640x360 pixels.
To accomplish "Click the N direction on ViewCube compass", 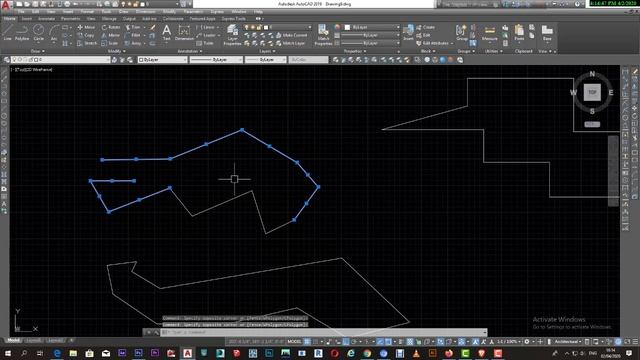I will tap(592, 74).
